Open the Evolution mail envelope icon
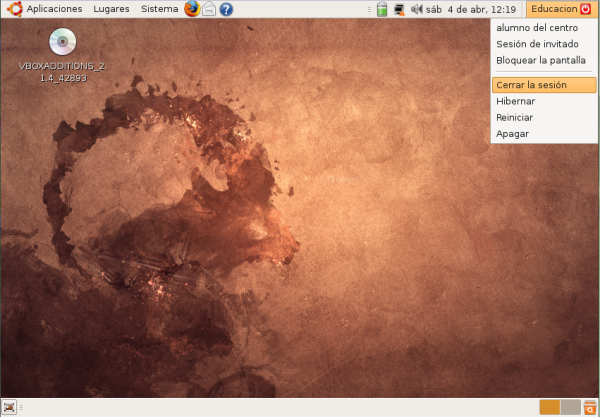This screenshot has width=600, height=417. tap(209, 9)
